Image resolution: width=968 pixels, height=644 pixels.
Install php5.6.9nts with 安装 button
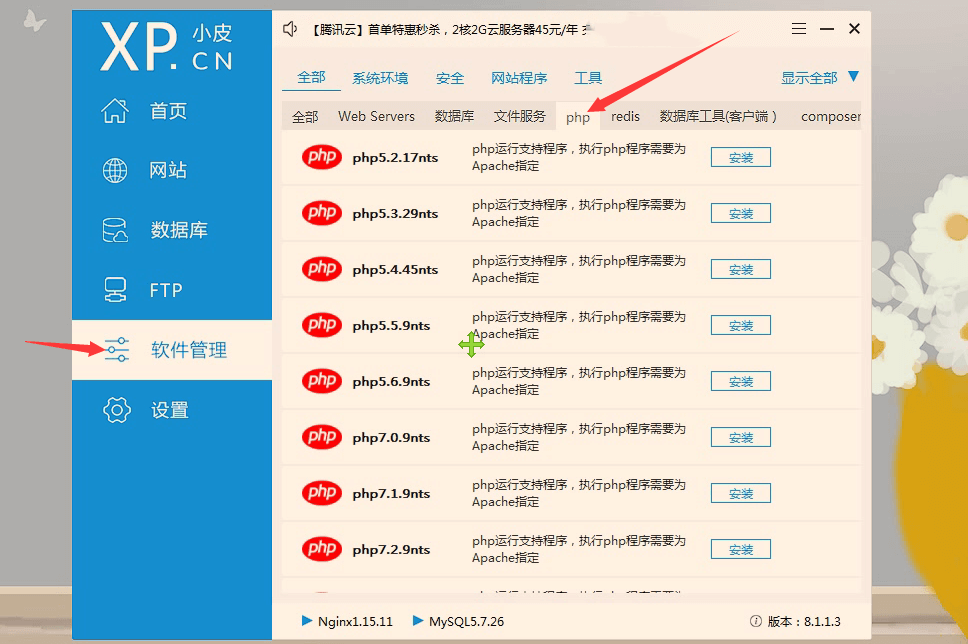741,382
